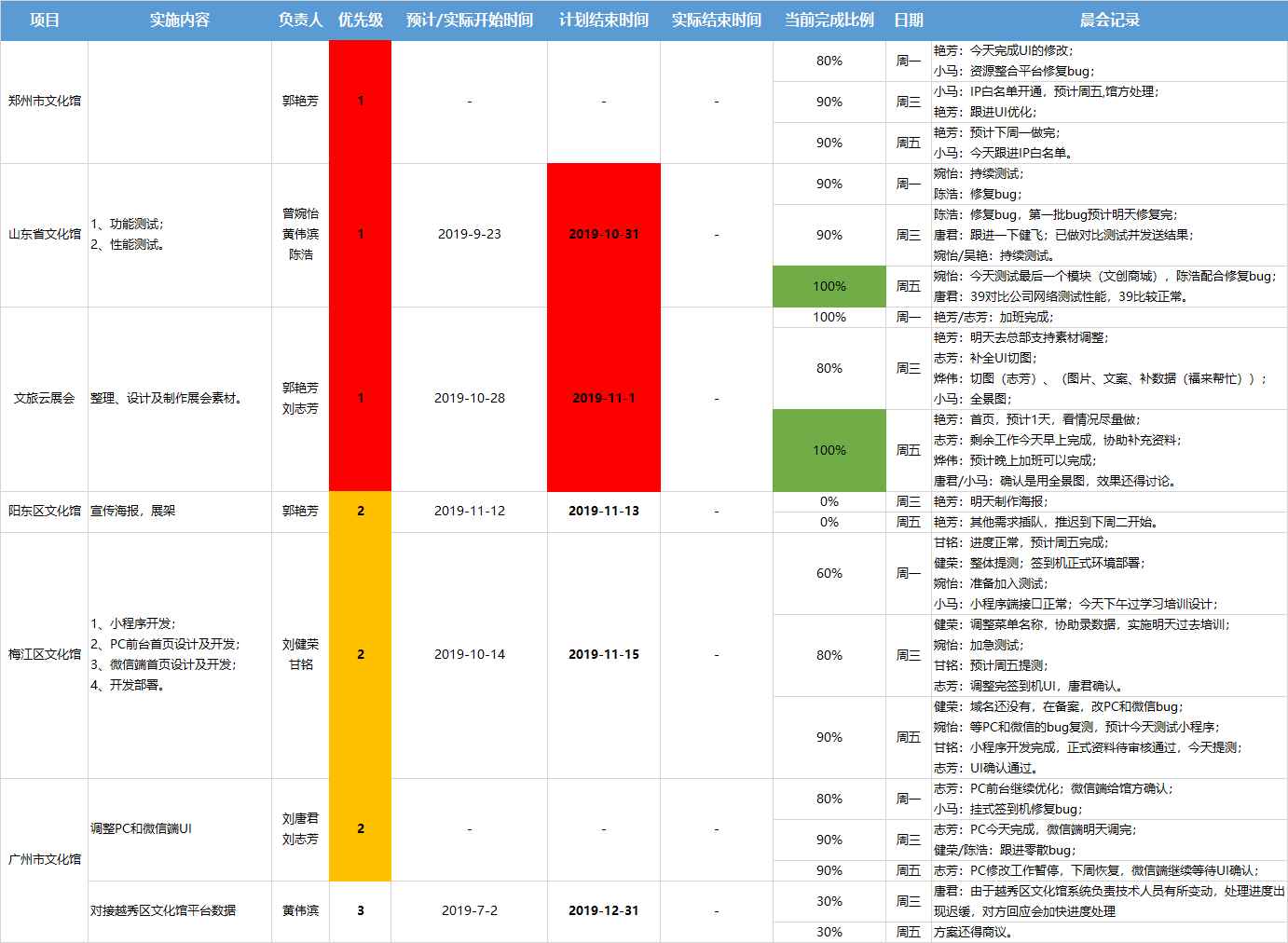Click the 黄伟滨 owner cell in the 越秀区 row
This screenshot has width=1288, height=943.
pos(300,911)
